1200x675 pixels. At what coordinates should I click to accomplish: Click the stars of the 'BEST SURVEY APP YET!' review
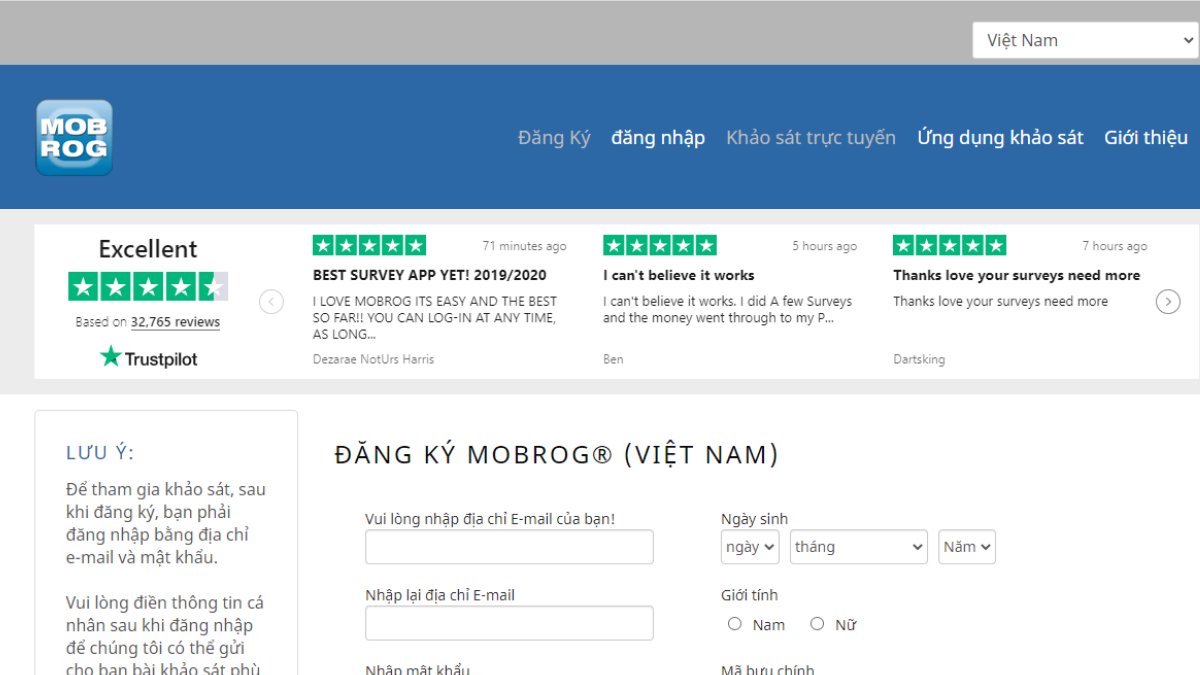369,245
